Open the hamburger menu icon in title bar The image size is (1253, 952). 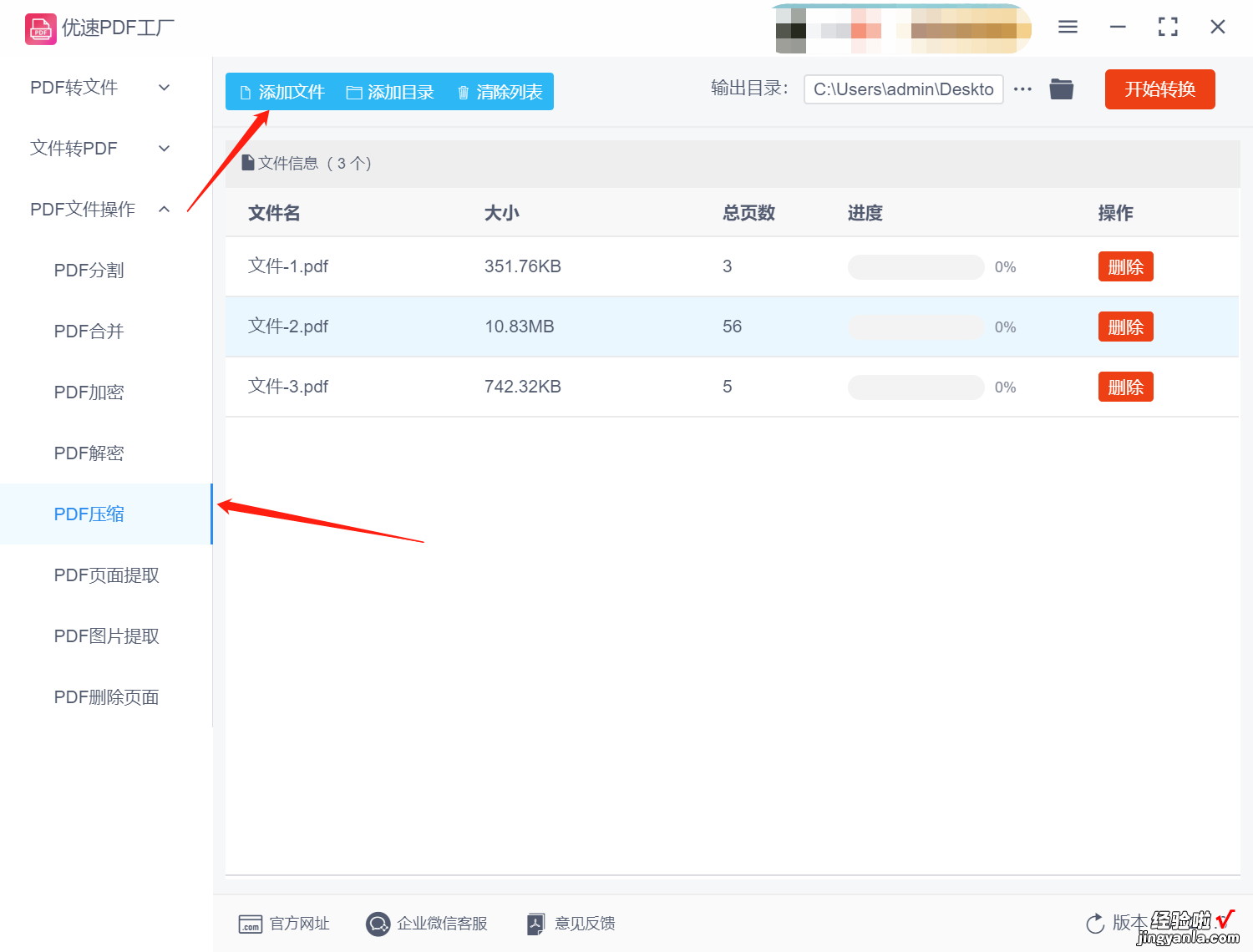click(x=1068, y=27)
